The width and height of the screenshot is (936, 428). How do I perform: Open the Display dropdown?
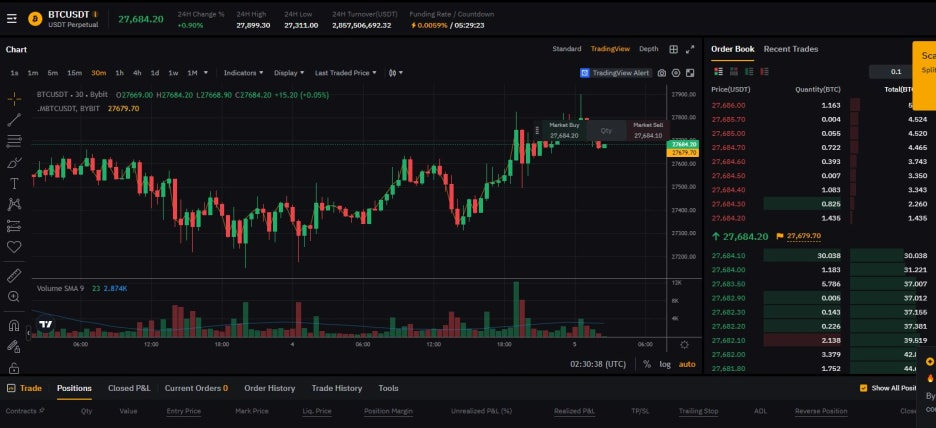289,73
